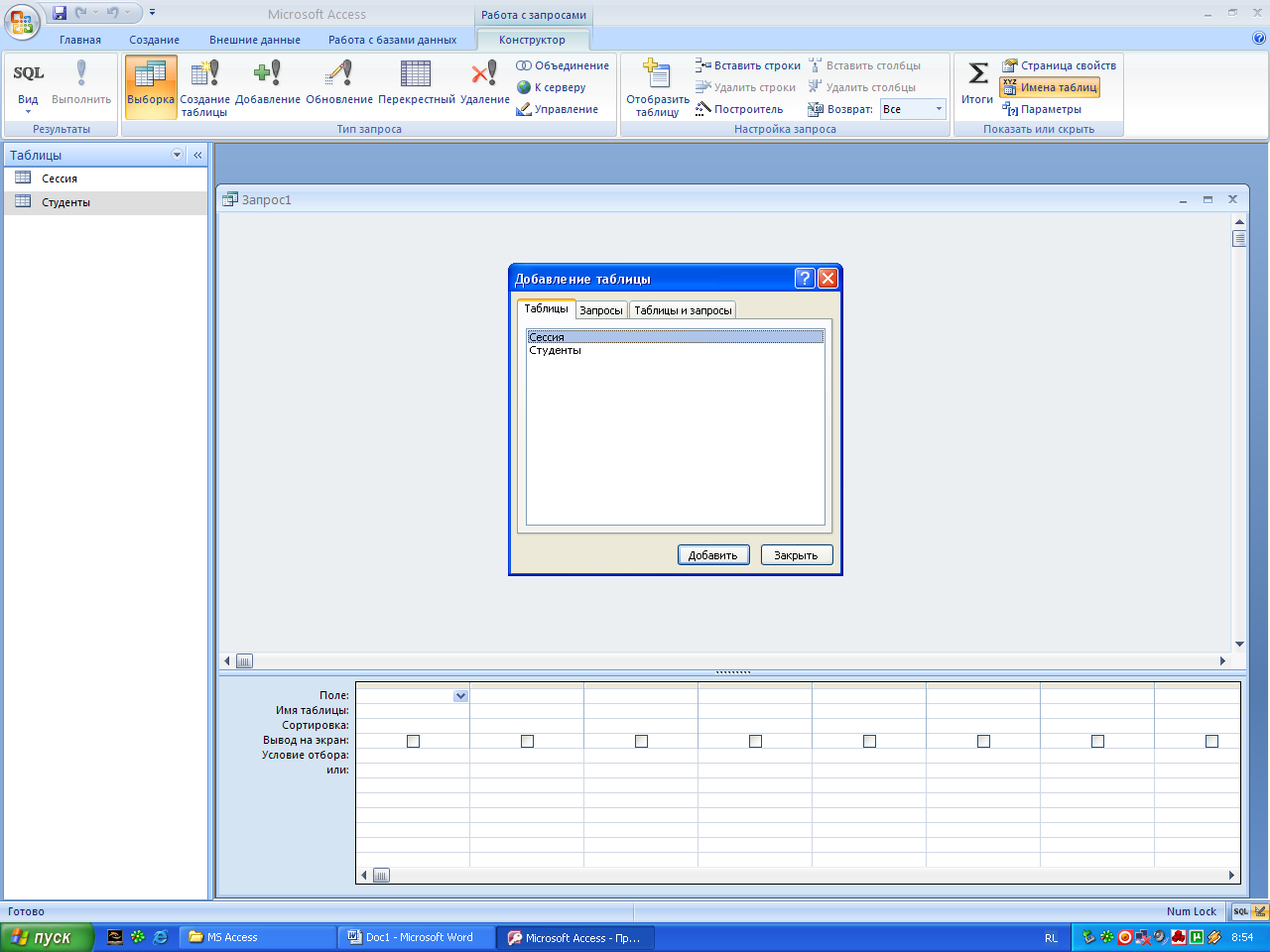
Task: Open the Внешние данные ribbon tab
Action: 255,40
